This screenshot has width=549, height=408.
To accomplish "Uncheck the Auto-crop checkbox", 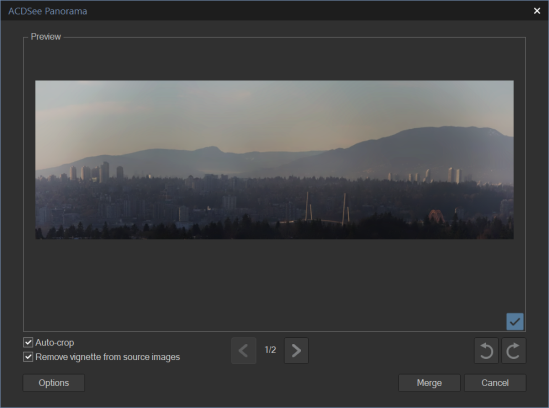I will [x=28, y=342].
